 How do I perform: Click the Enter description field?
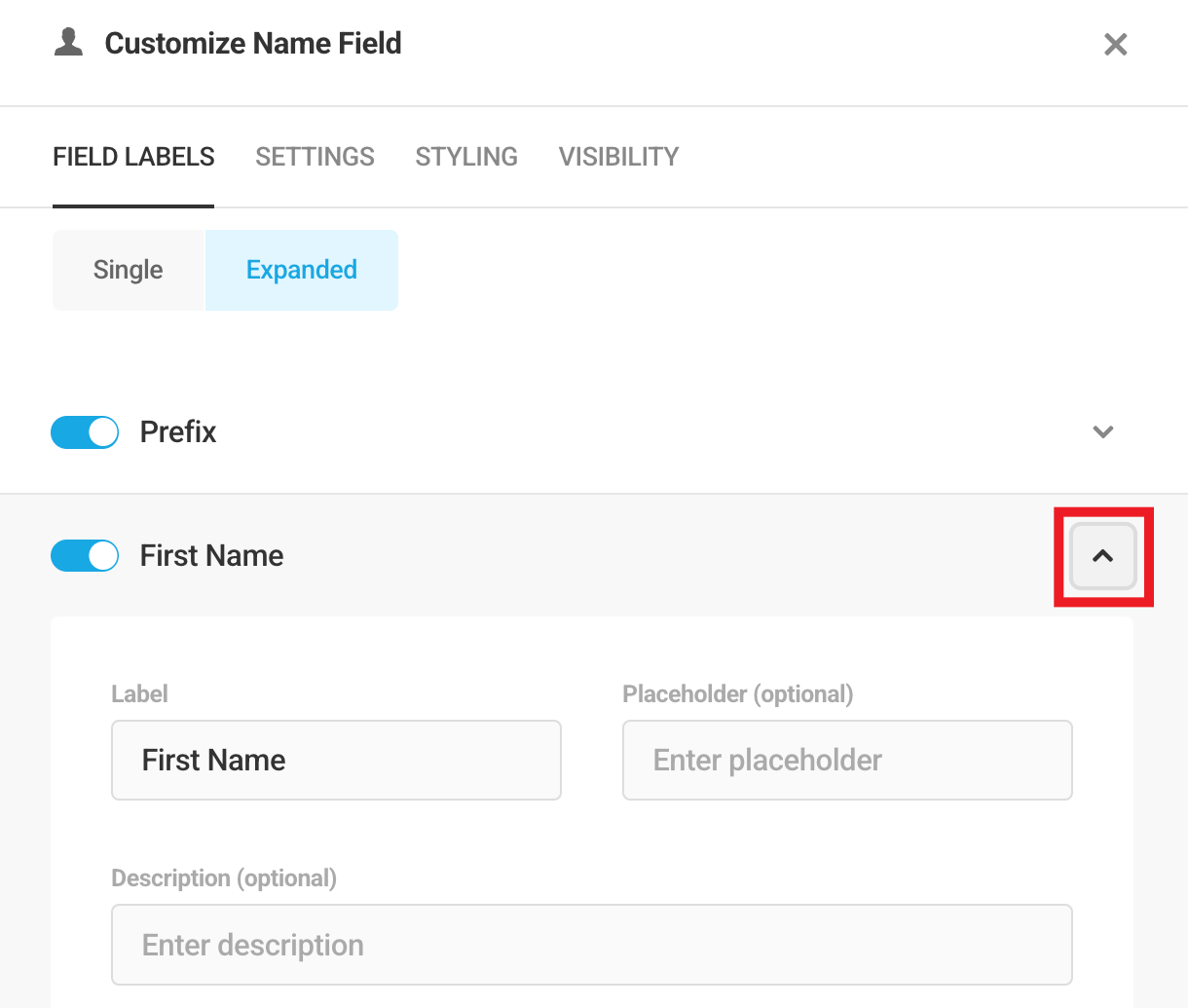[591, 944]
